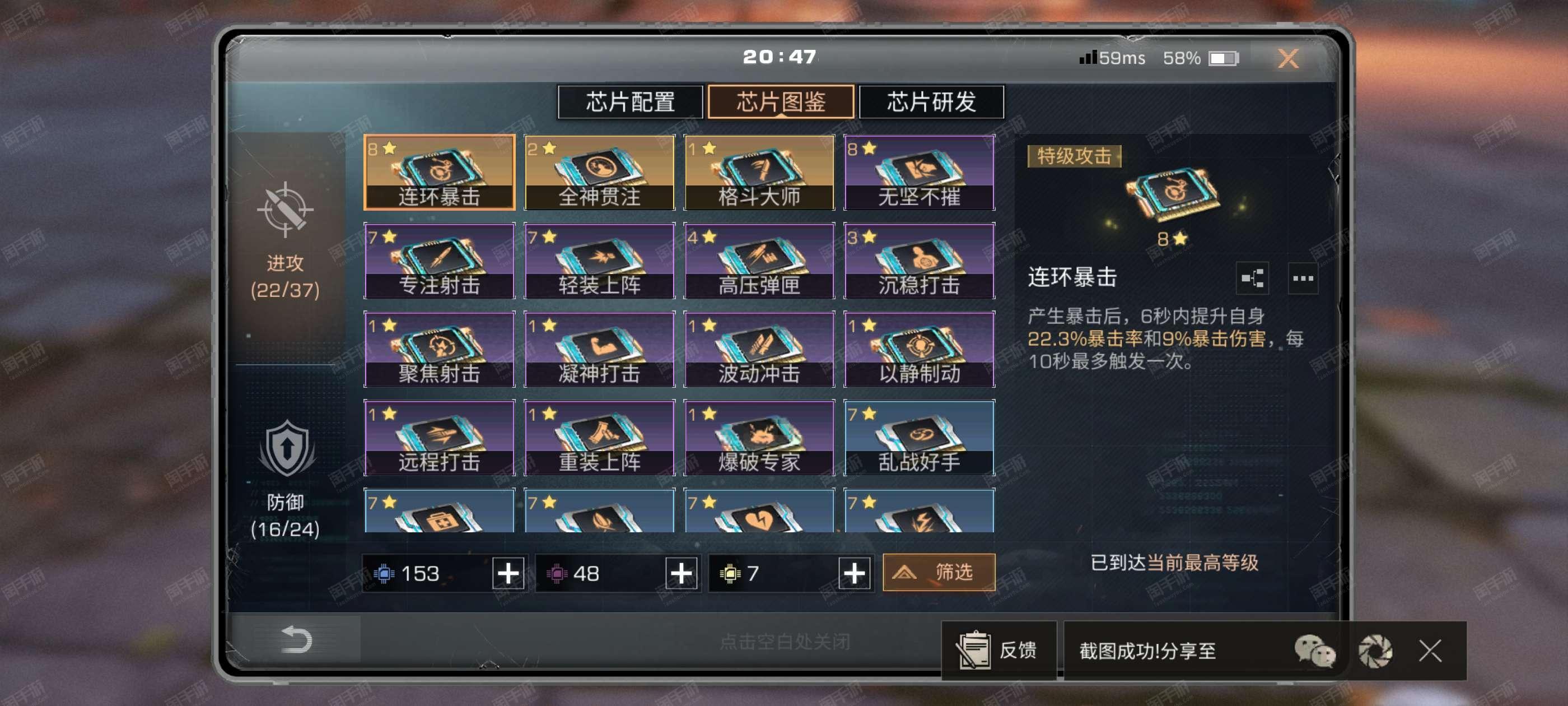Select the 全神贯注 chip
The width and height of the screenshot is (1568, 706).
599,173
